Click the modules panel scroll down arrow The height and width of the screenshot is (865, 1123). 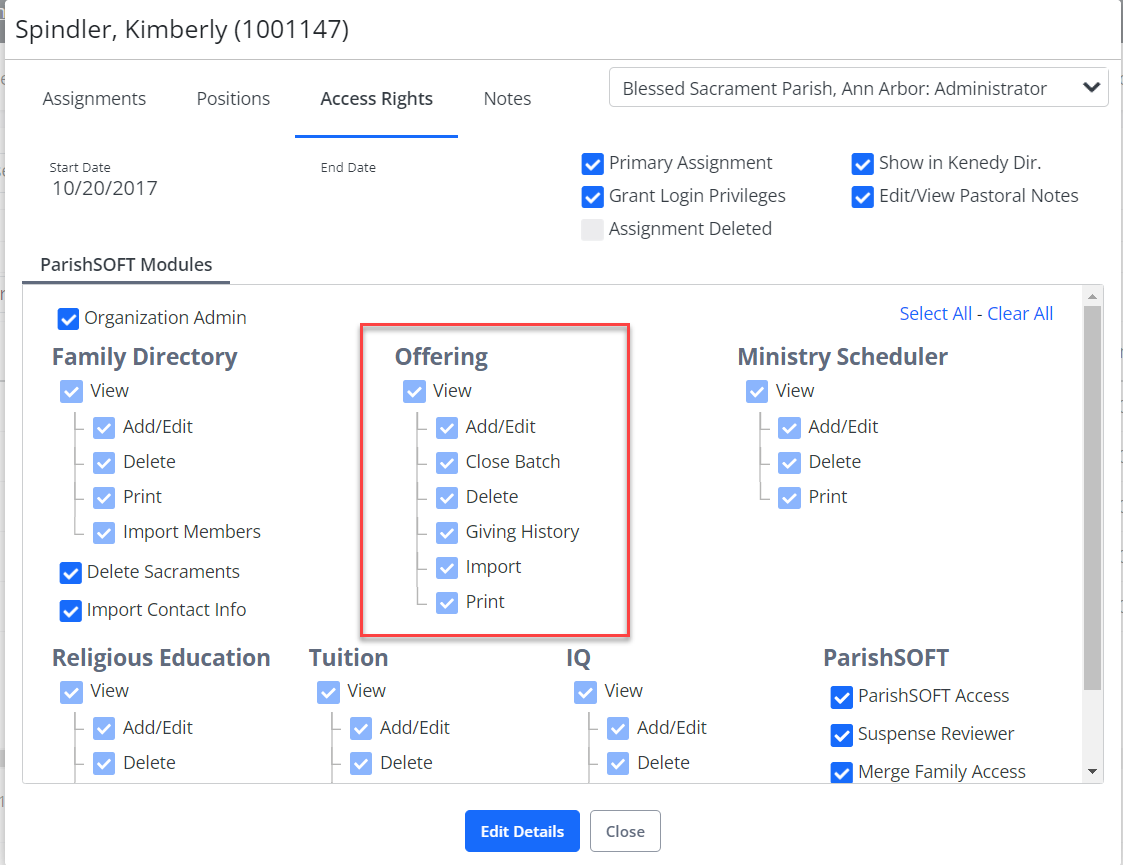(1092, 771)
